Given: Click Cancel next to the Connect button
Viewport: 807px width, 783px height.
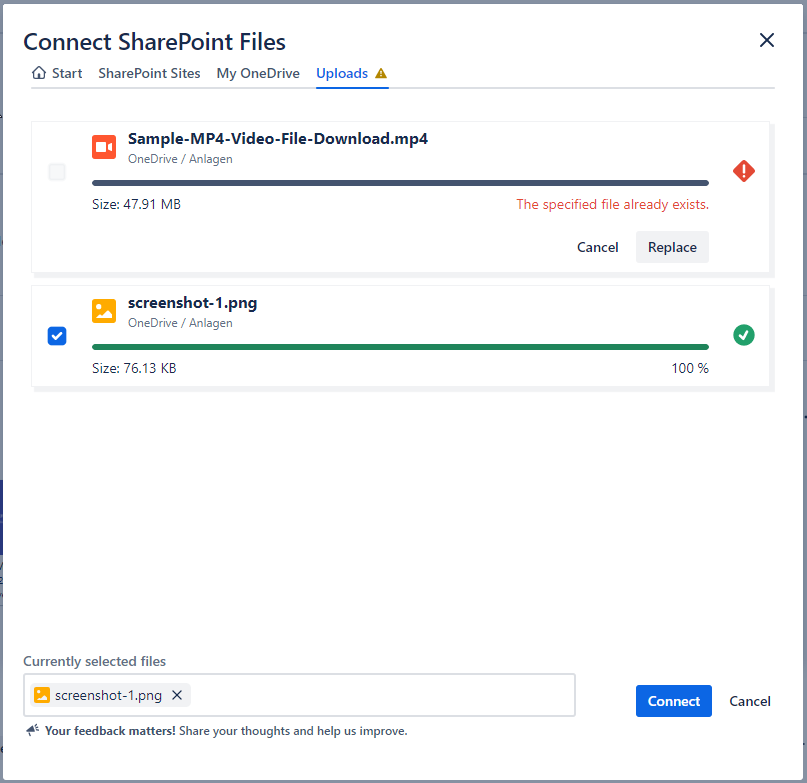Looking at the screenshot, I should point(750,701).
